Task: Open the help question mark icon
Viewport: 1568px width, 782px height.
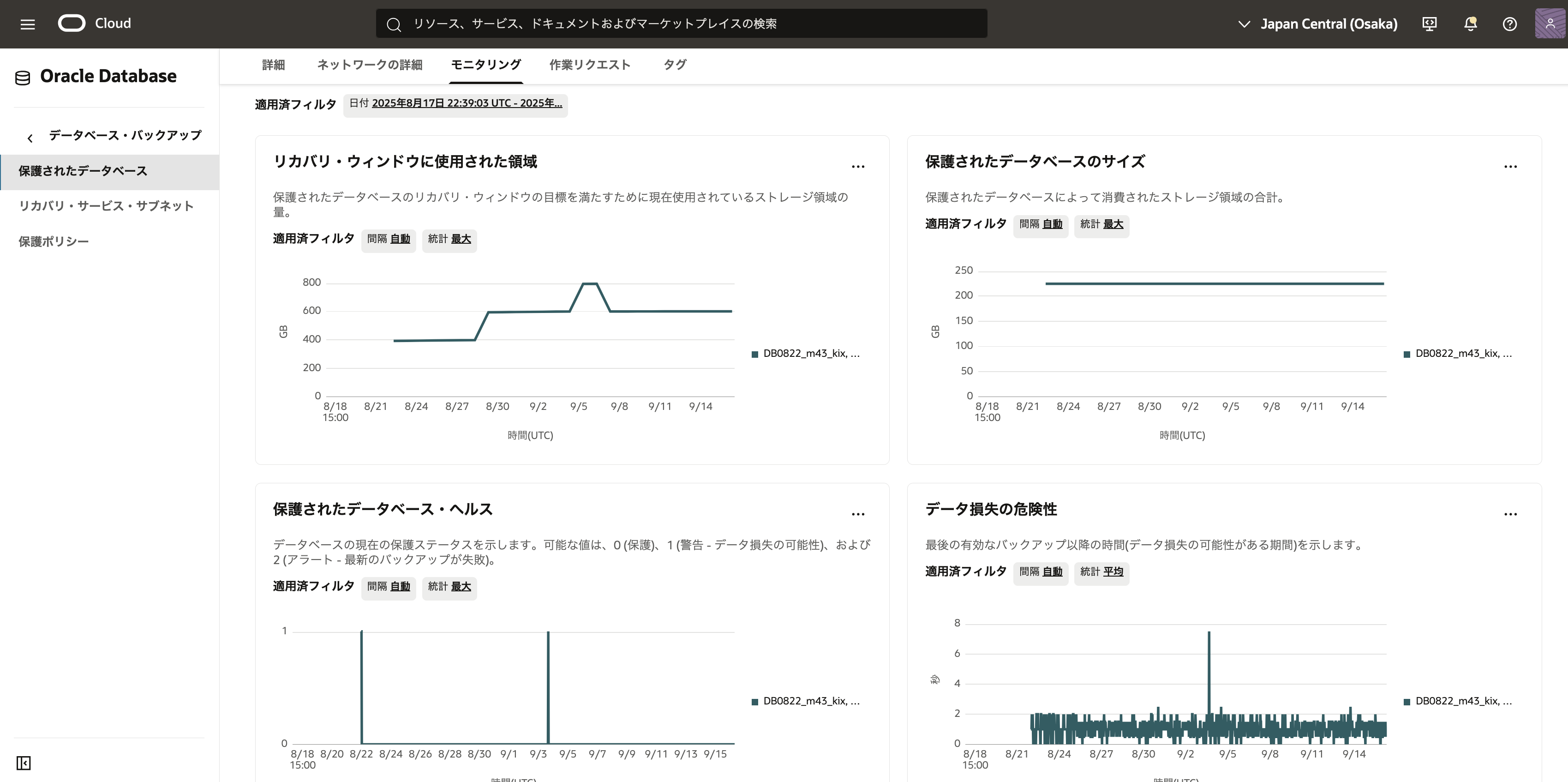Action: tap(1509, 24)
